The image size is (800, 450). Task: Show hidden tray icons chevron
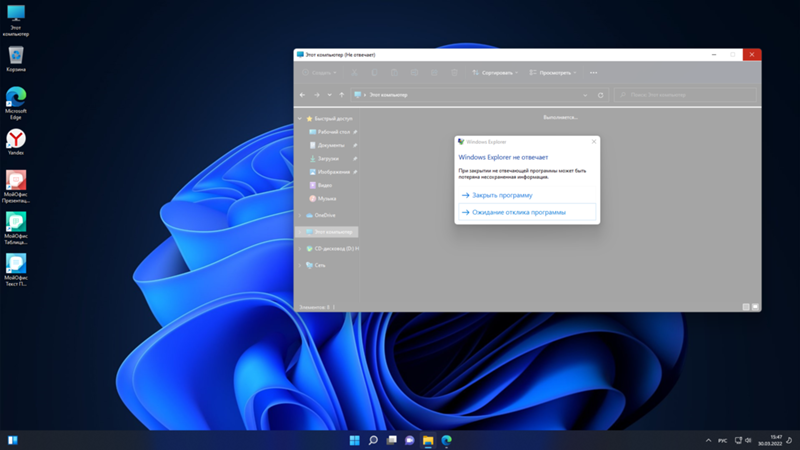708,440
